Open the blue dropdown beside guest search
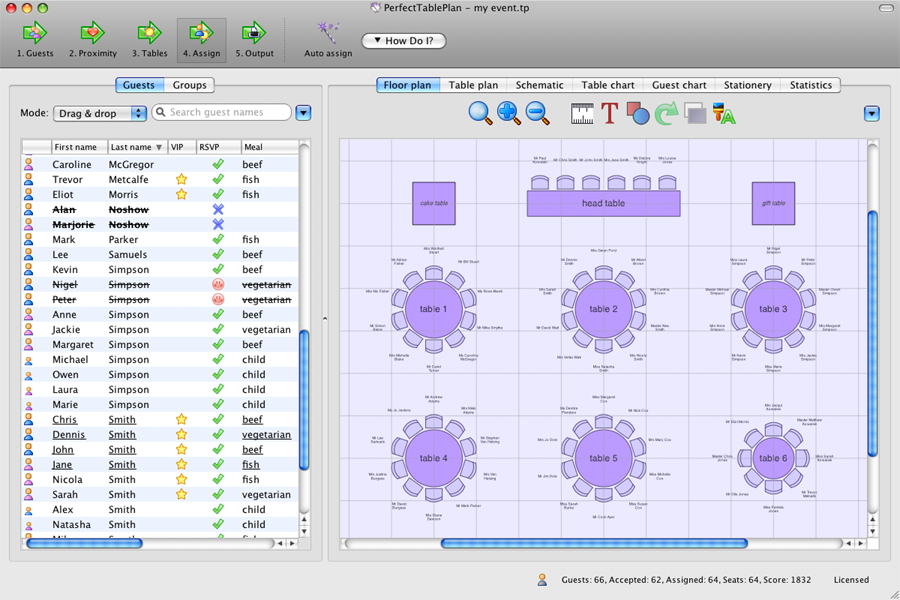900x600 pixels. coord(304,113)
